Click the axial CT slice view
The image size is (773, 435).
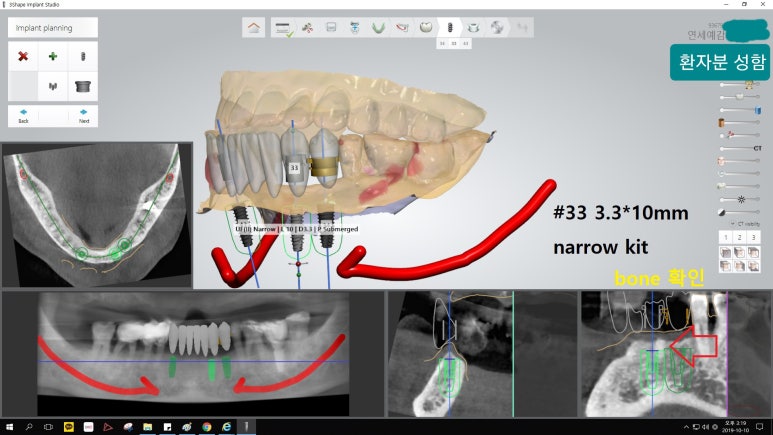click(96, 214)
